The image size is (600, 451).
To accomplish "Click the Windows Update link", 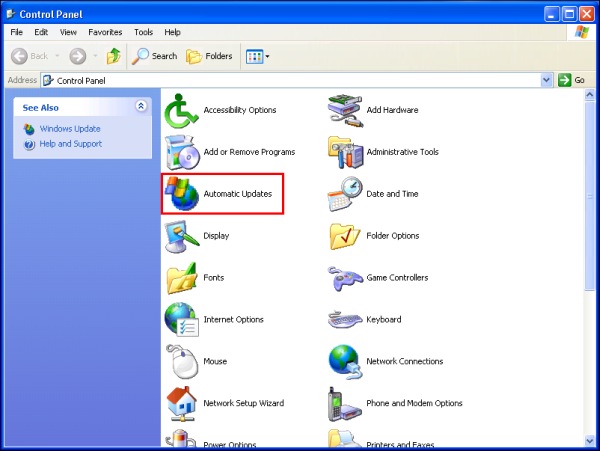I will click(x=70, y=129).
